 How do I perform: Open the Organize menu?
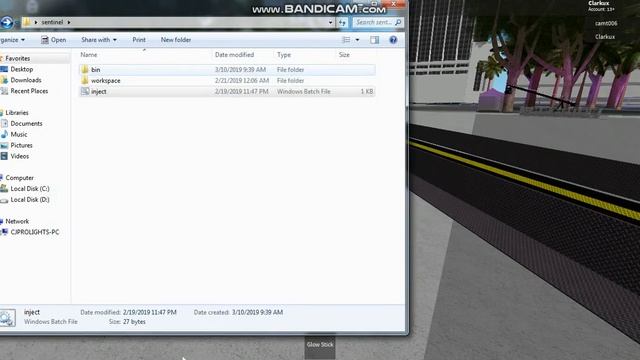(x=12, y=40)
